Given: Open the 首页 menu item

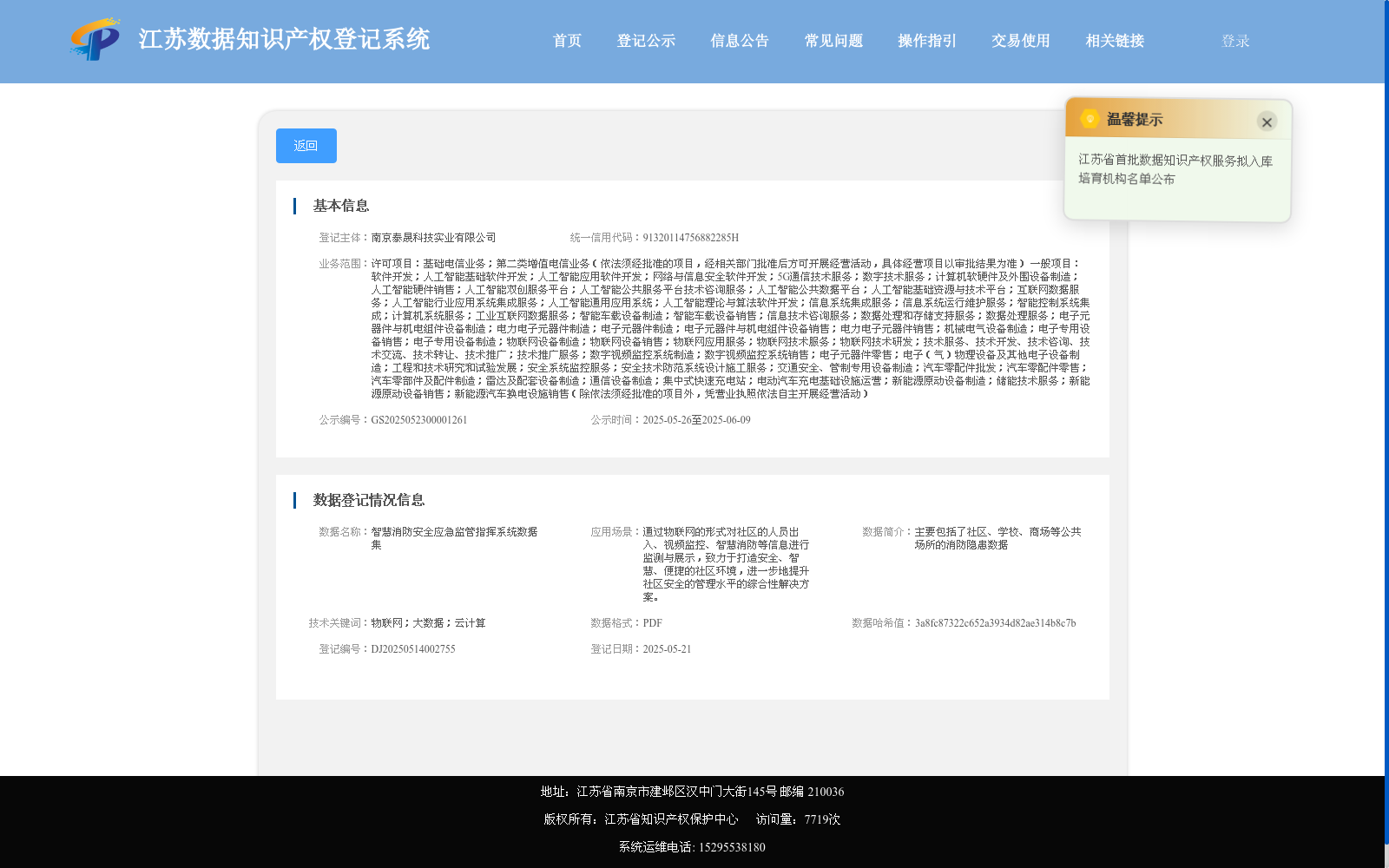Looking at the screenshot, I should click(567, 41).
